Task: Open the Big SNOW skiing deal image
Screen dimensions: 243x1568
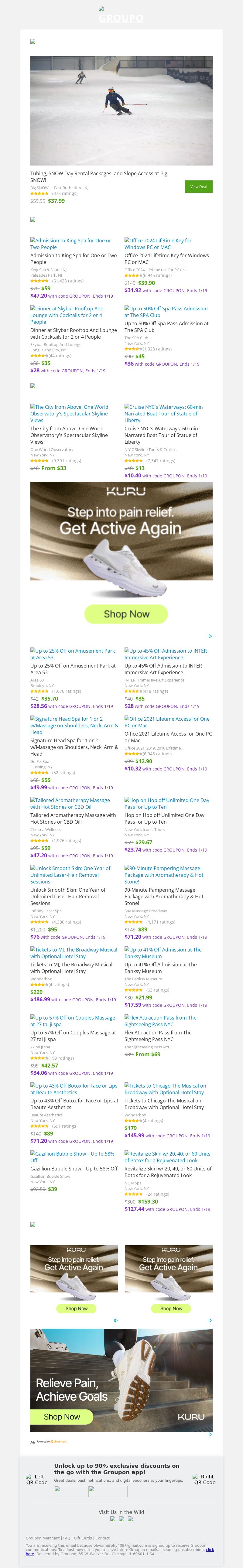Action: pos(121,111)
